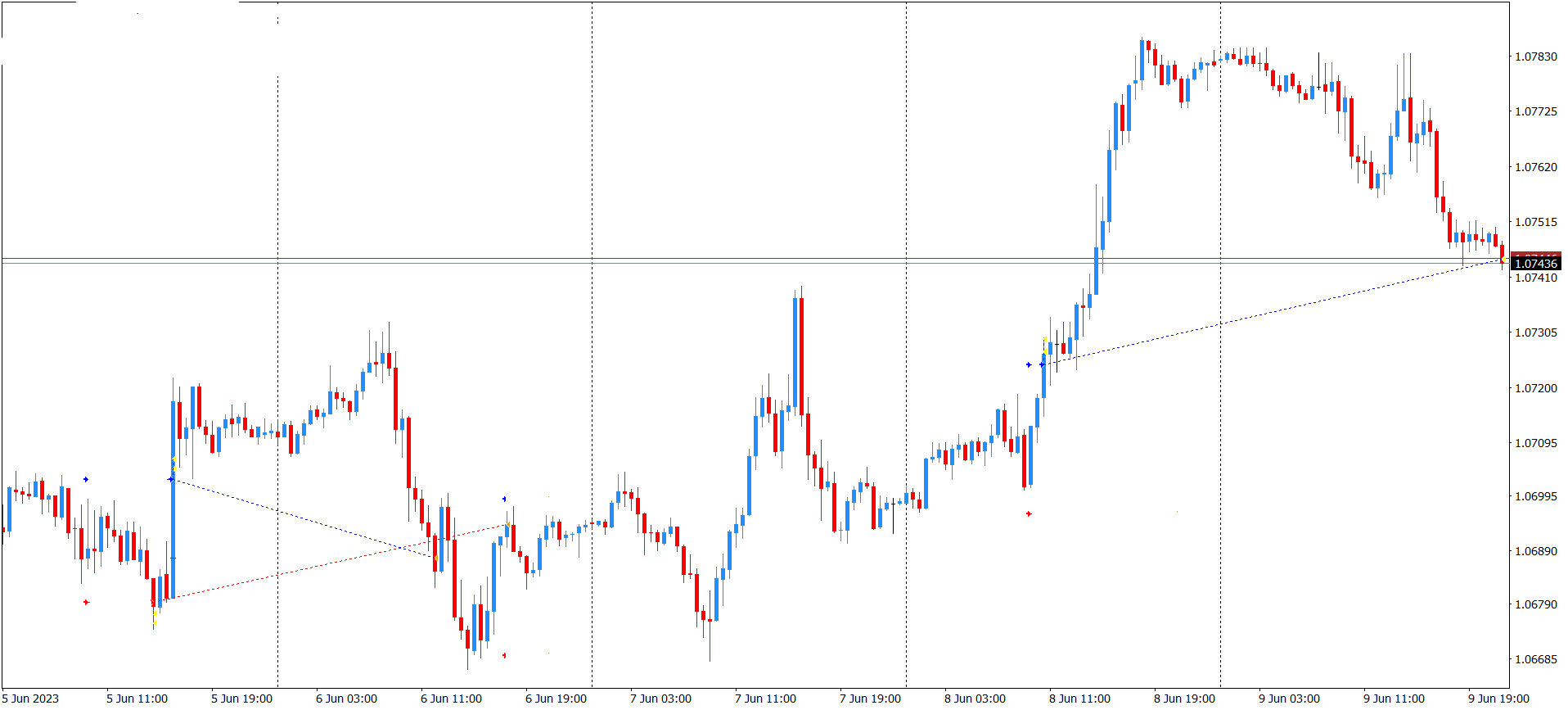
Task: Click the 1.07515 price scale label
Action: (x=1536, y=222)
